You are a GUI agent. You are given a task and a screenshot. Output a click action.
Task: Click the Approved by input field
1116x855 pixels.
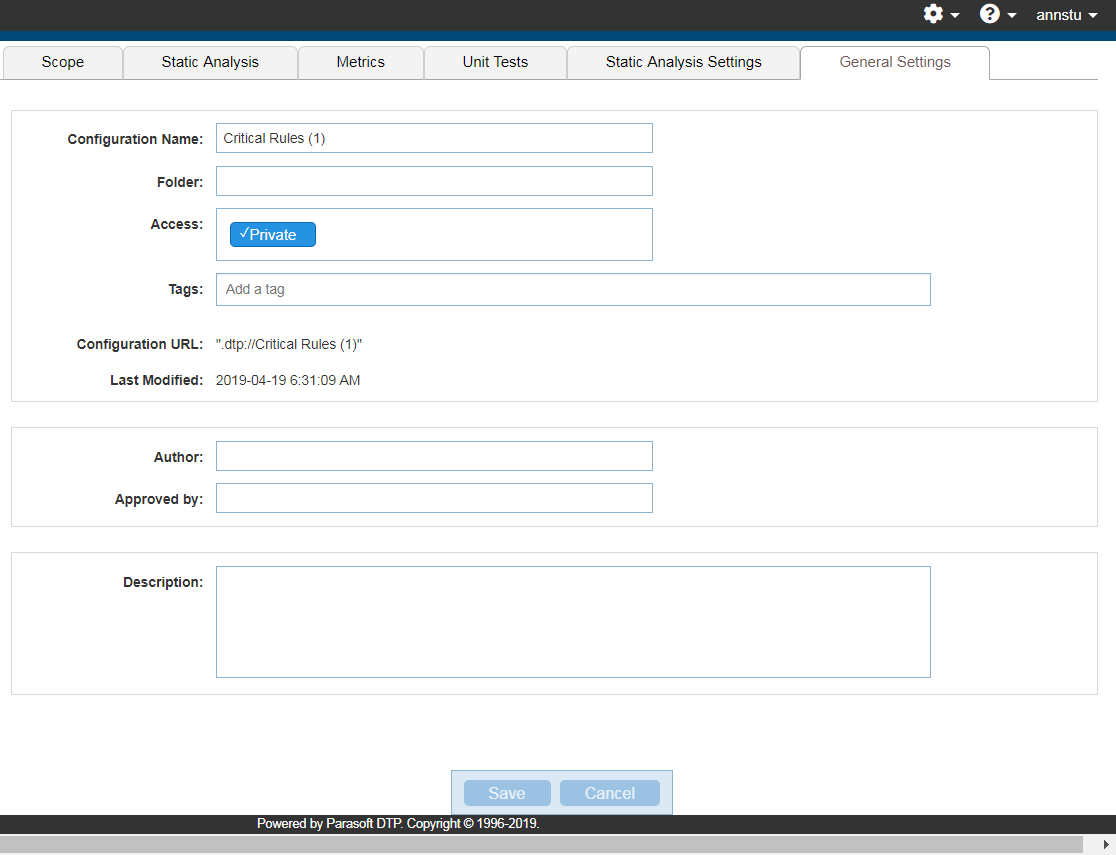tap(434, 498)
